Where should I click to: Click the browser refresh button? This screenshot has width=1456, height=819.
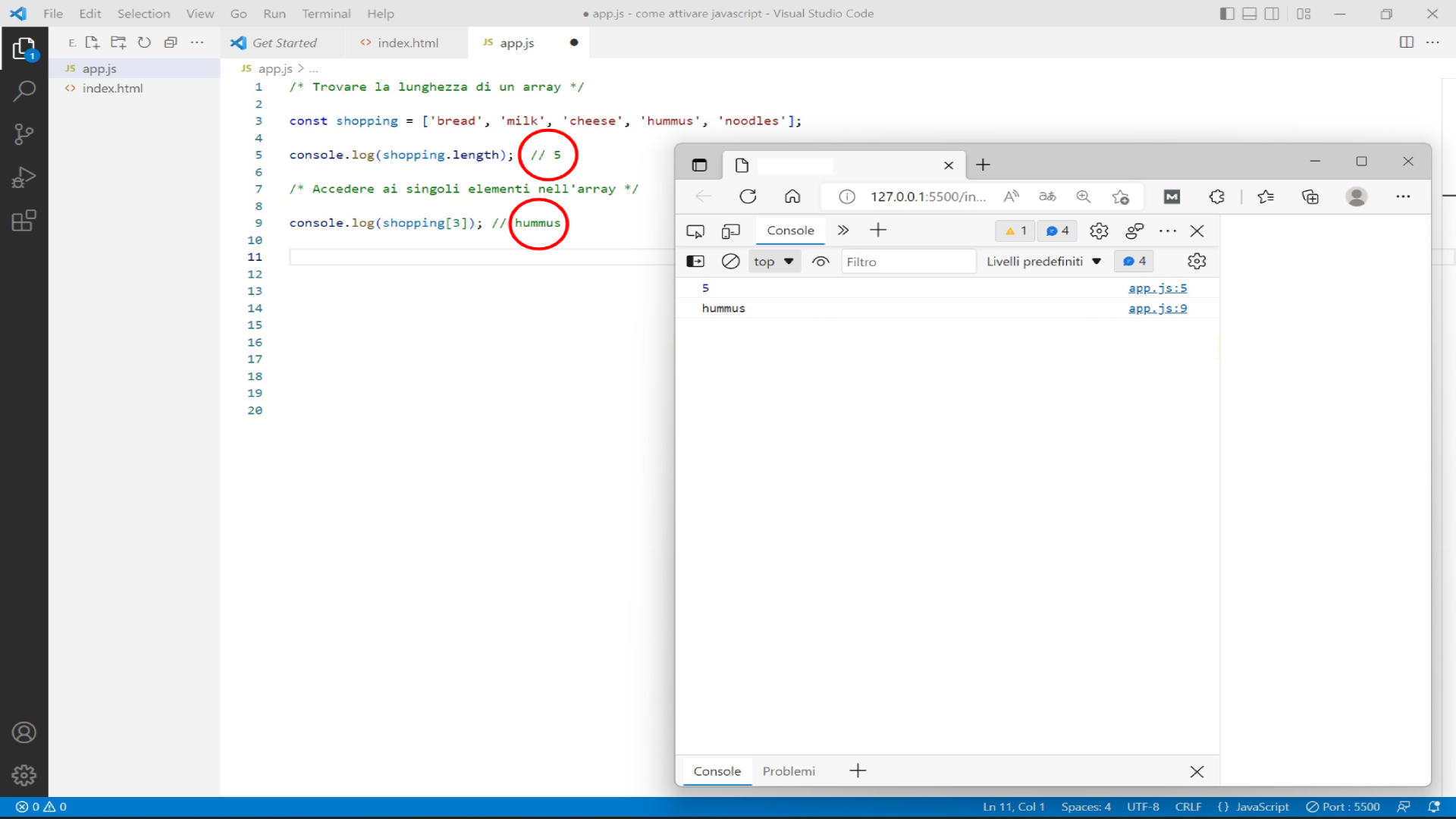[x=748, y=196]
